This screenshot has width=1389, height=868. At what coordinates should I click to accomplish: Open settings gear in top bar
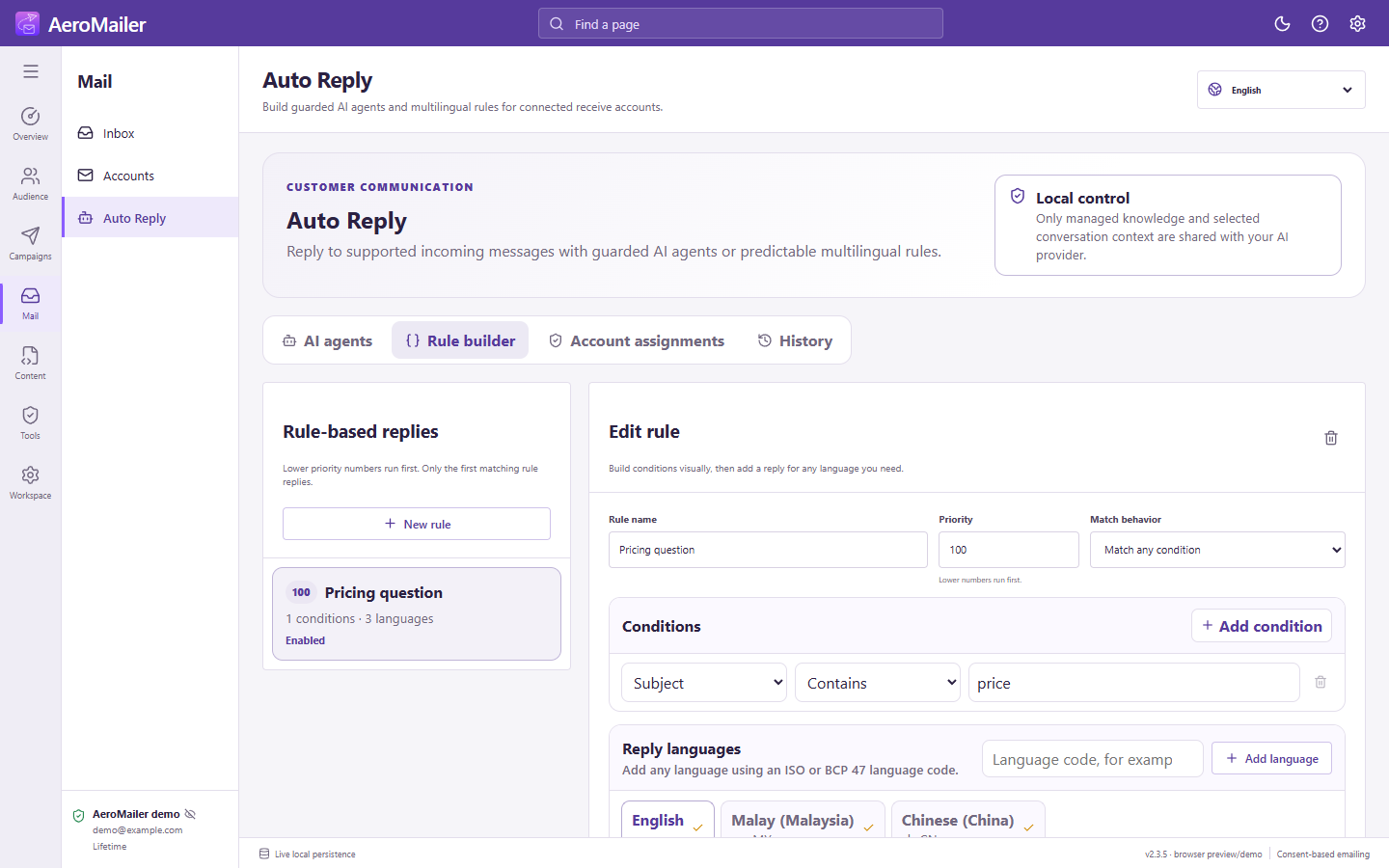[x=1357, y=23]
